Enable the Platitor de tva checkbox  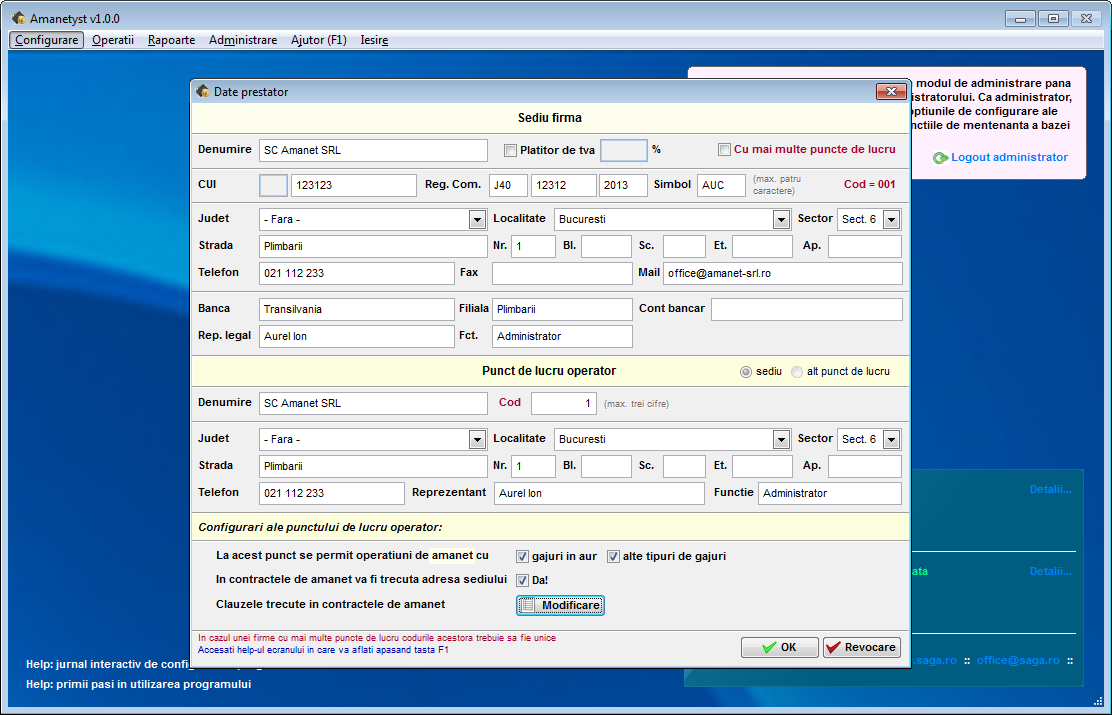pyautogui.click(x=511, y=151)
